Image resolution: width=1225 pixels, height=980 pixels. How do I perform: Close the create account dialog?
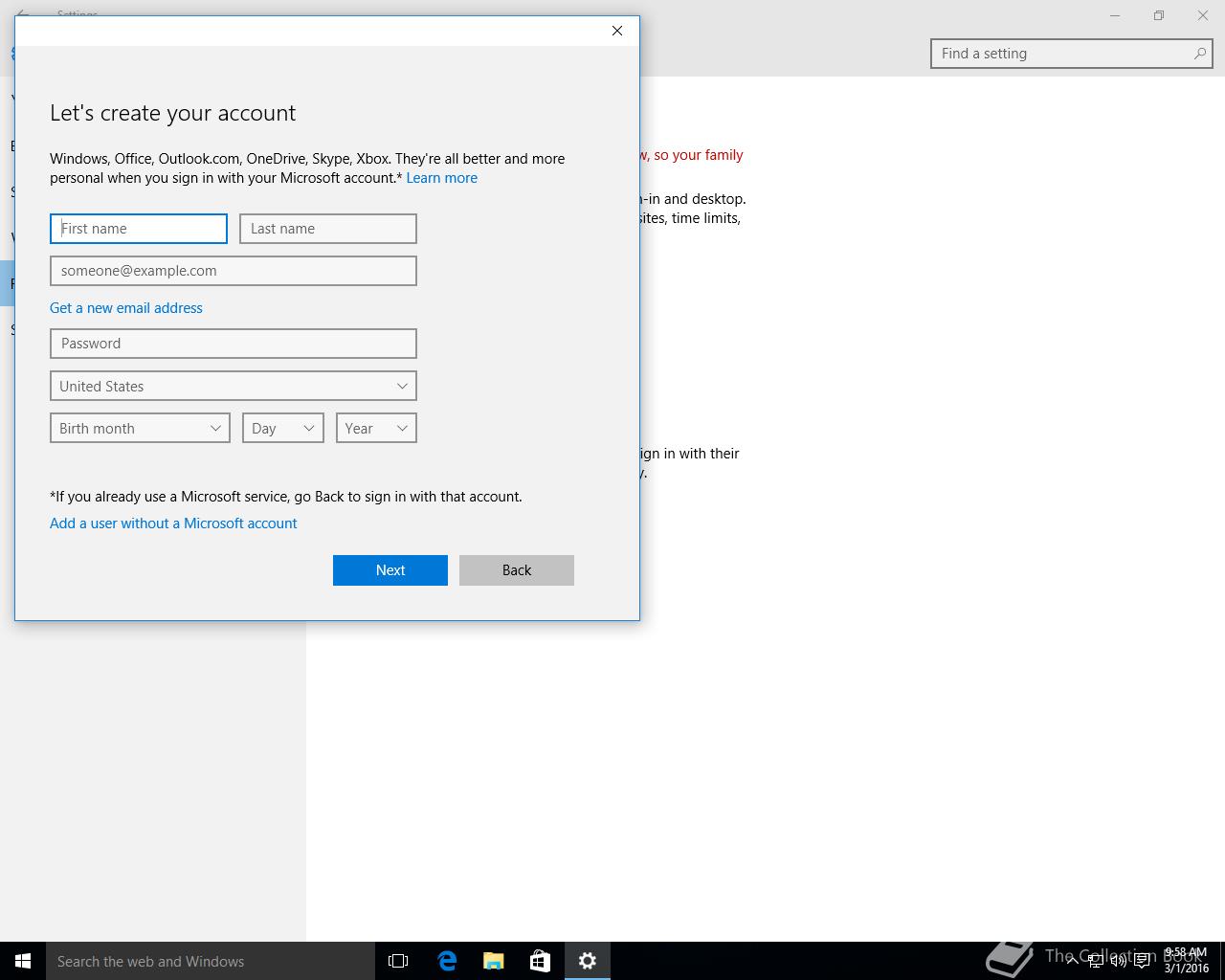point(617,31)
